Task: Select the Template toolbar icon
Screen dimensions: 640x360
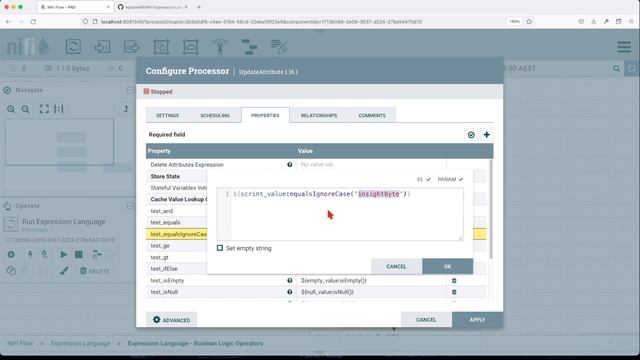Action: (x=249, y=47)
